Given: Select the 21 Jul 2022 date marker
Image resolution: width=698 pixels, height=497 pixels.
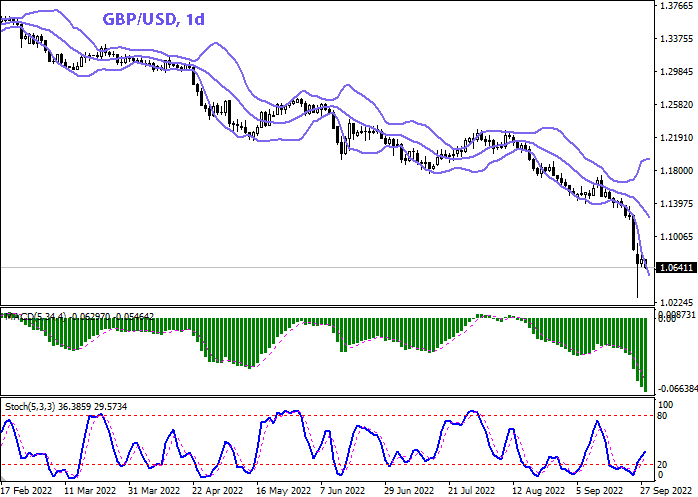Looking at the screenshot, I should click(473, 491).
